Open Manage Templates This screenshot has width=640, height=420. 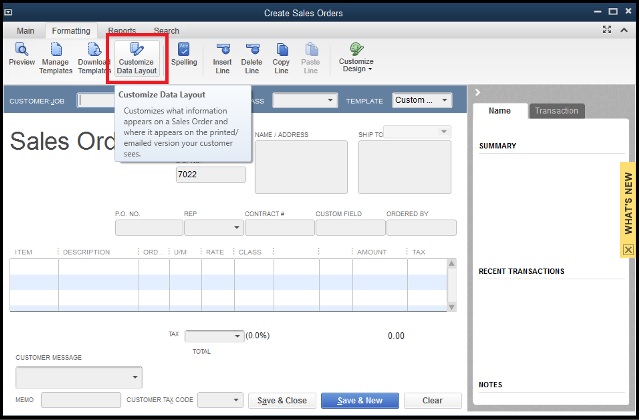point(56,58)
